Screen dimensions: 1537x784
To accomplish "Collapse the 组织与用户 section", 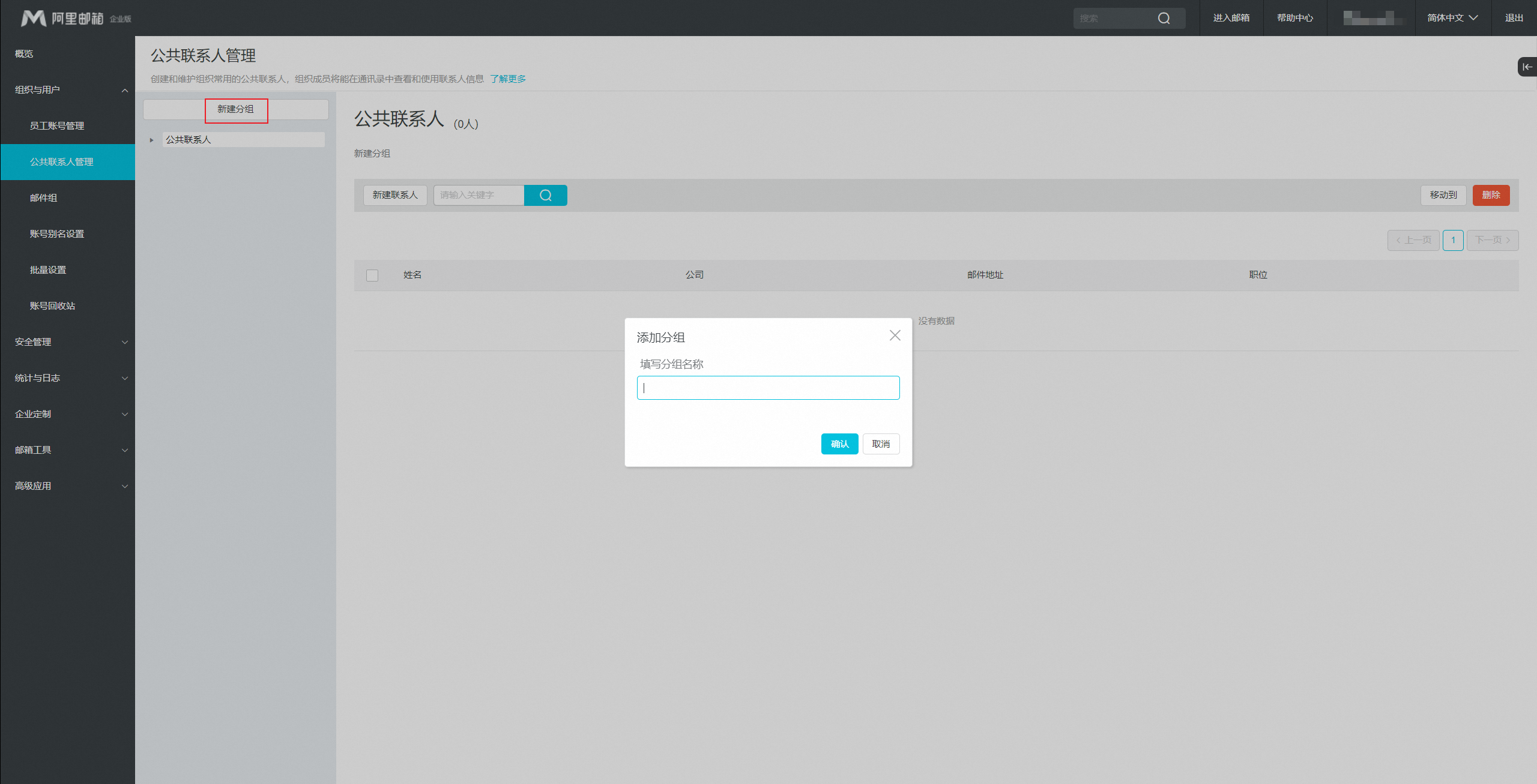I will 124,90.
